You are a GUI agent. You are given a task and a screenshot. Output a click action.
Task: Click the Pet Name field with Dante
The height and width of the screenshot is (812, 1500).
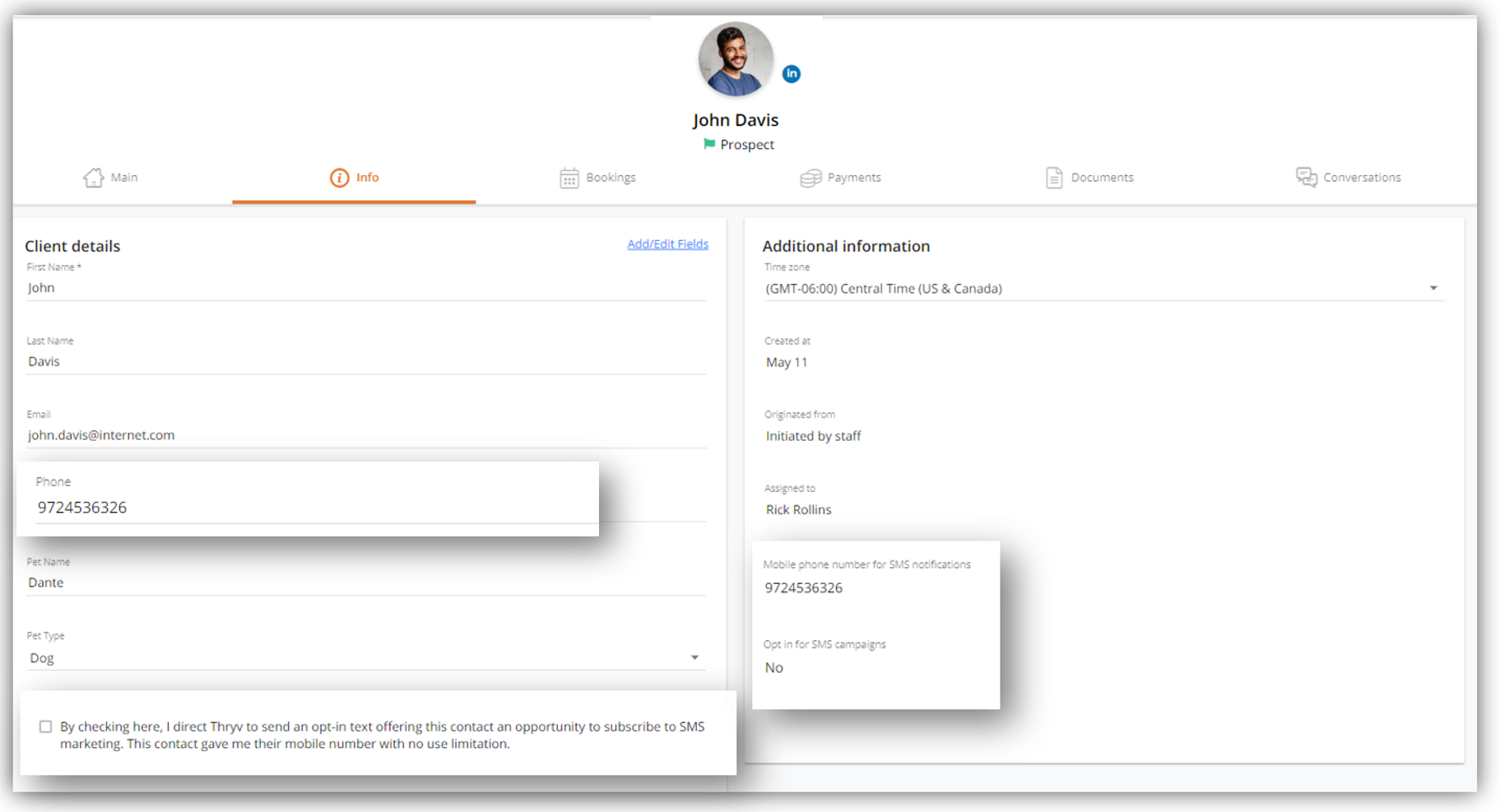[366, 582]
